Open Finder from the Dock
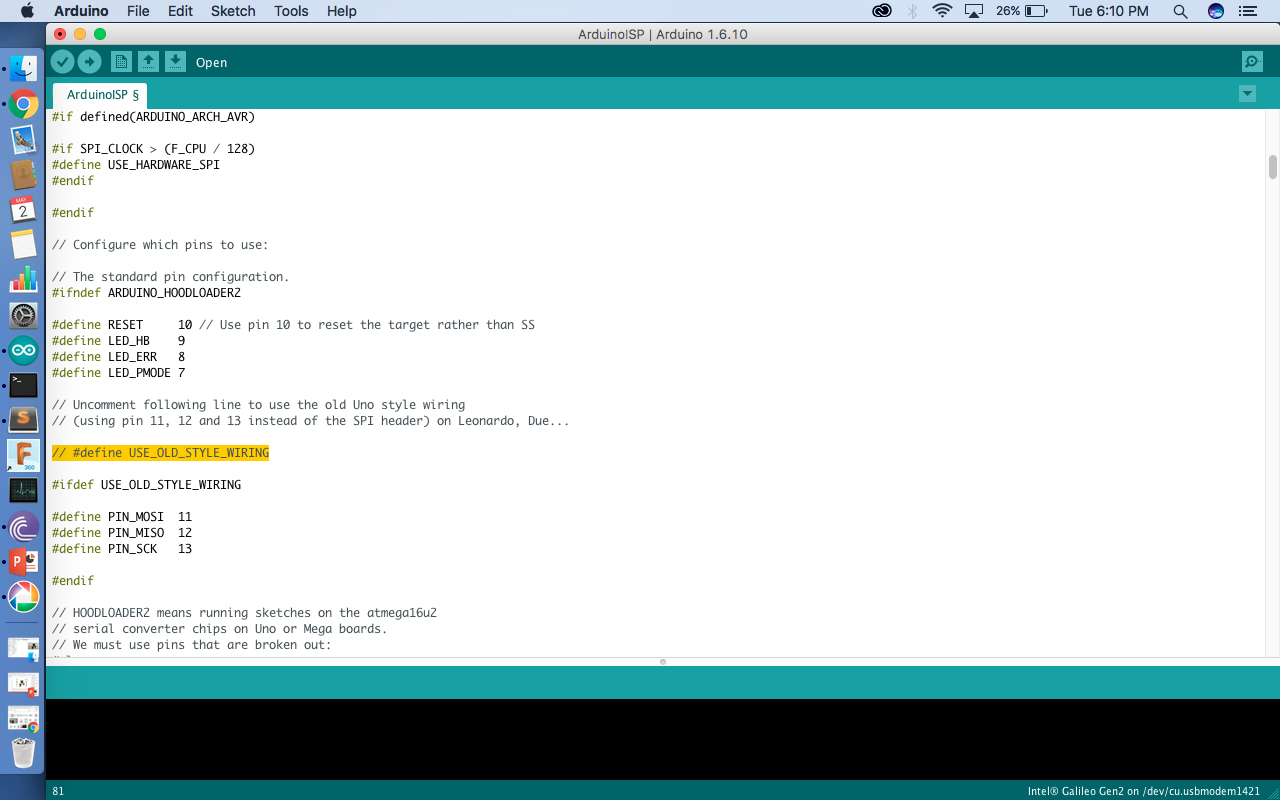 23,68
